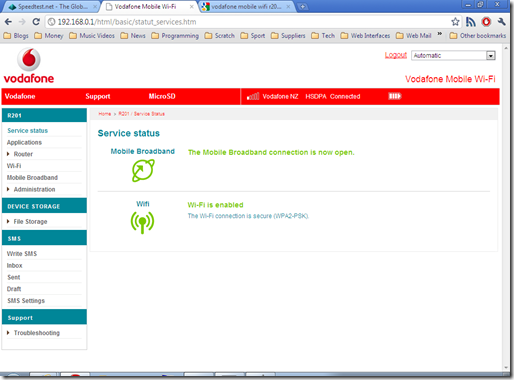The width and height of the screenshot is (514, 380).
Task: Open the Web Interfaces bookmark folder
Action: tap(365, 36)
